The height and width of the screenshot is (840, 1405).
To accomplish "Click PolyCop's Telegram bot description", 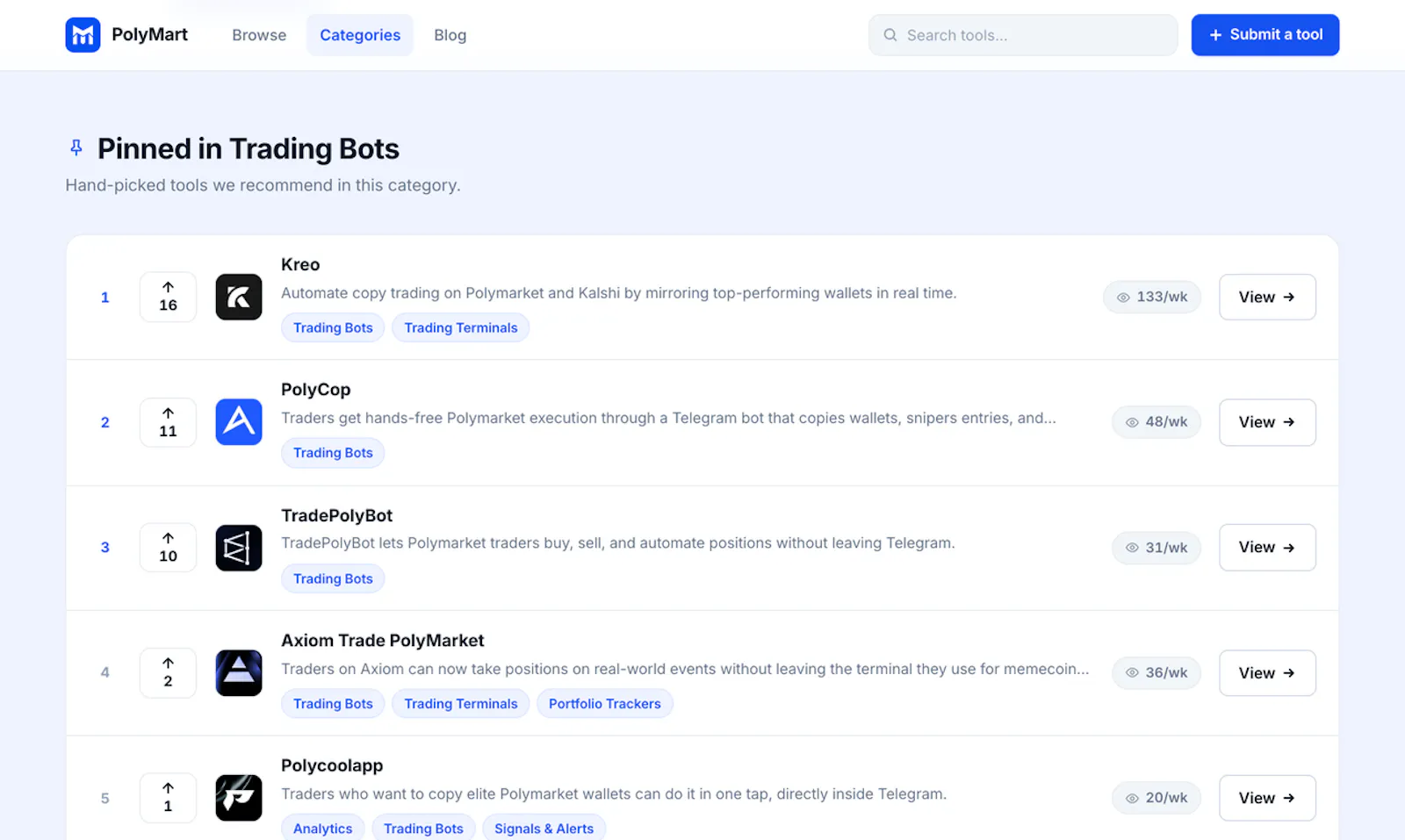I will (668, 419).
